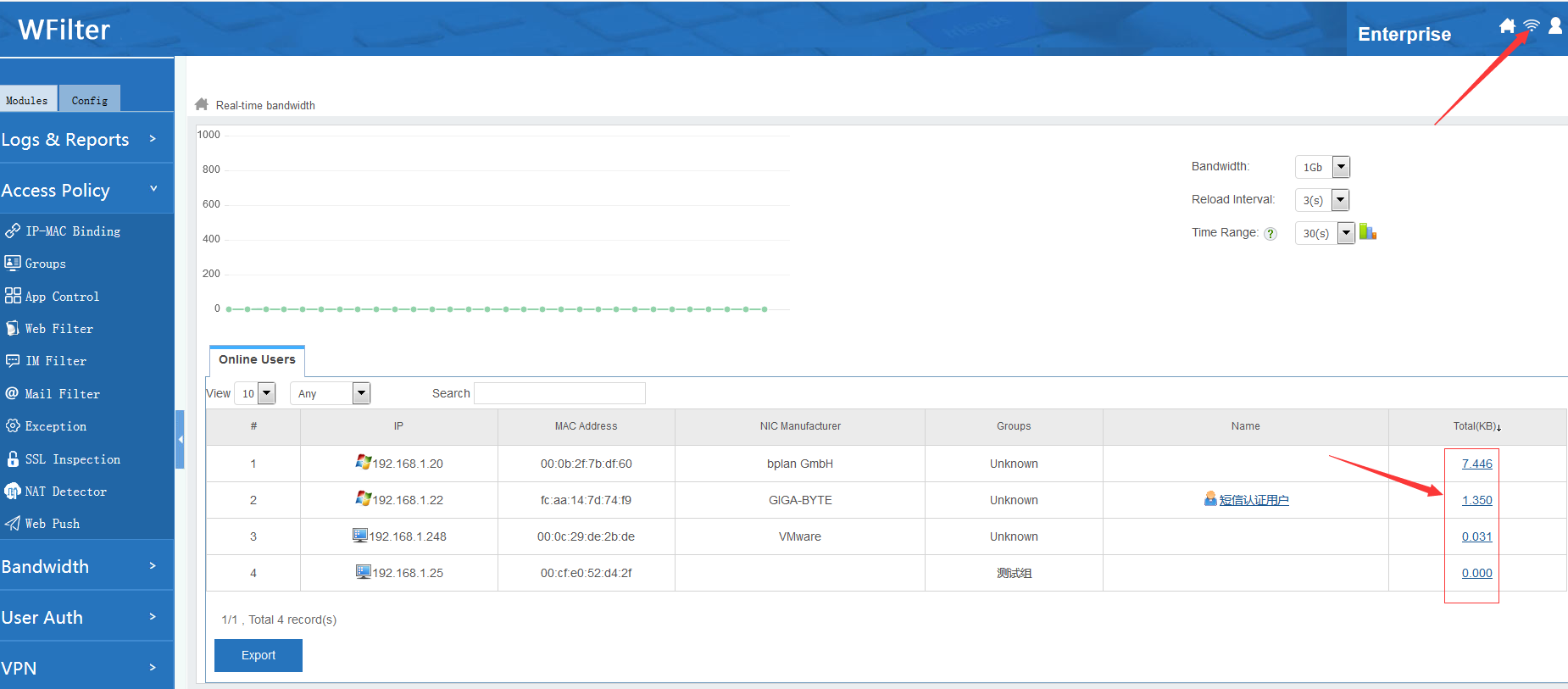
Task: Open the 1.350 total link
Action: click(1476, 500)
